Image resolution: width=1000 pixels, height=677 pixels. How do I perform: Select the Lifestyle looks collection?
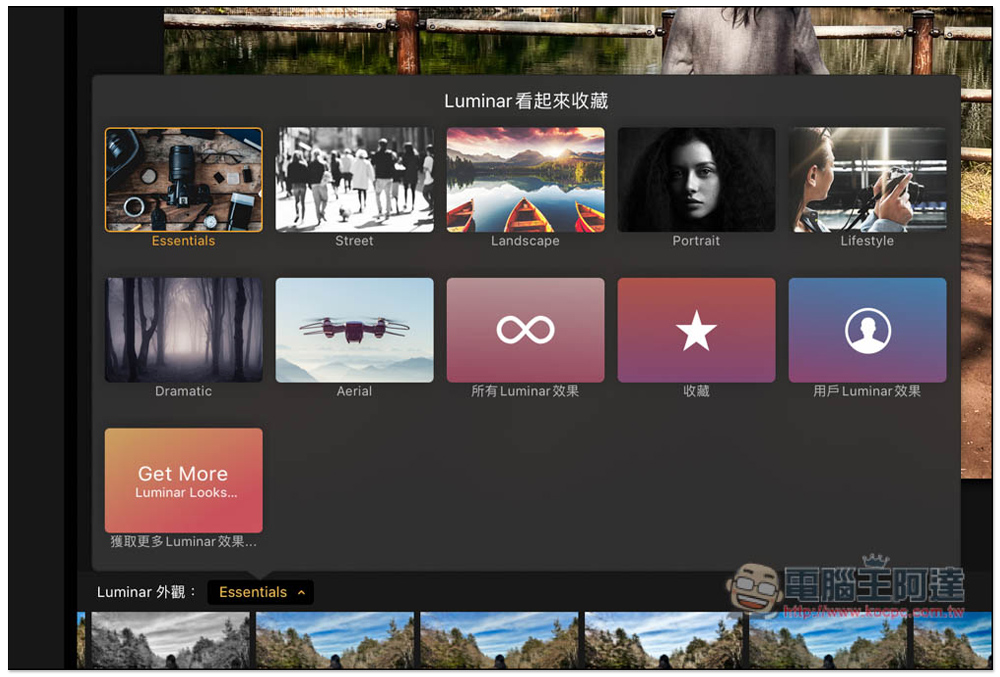tap(867, 180)
